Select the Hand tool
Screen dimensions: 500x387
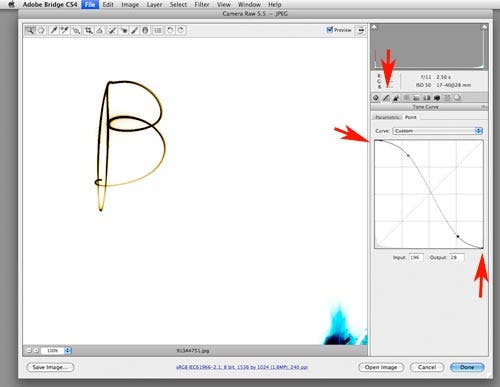(x=41, y=30)
